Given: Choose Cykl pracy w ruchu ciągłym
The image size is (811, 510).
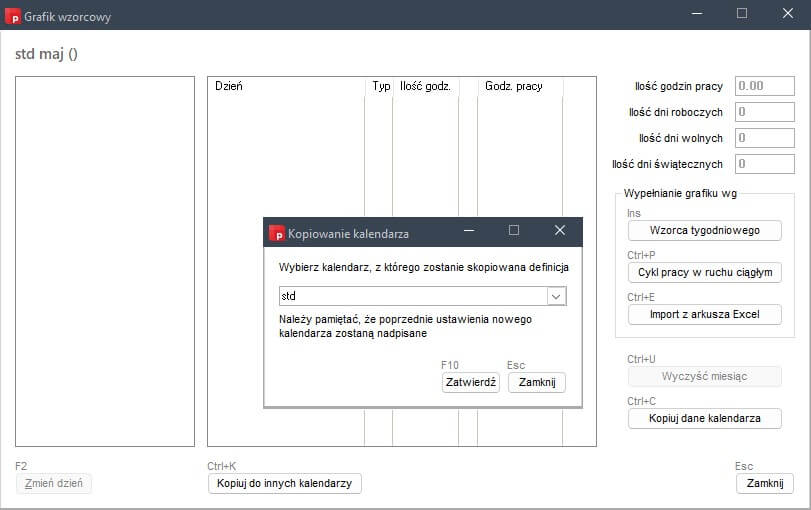Looking at the screenshot, I should [704, 272].
